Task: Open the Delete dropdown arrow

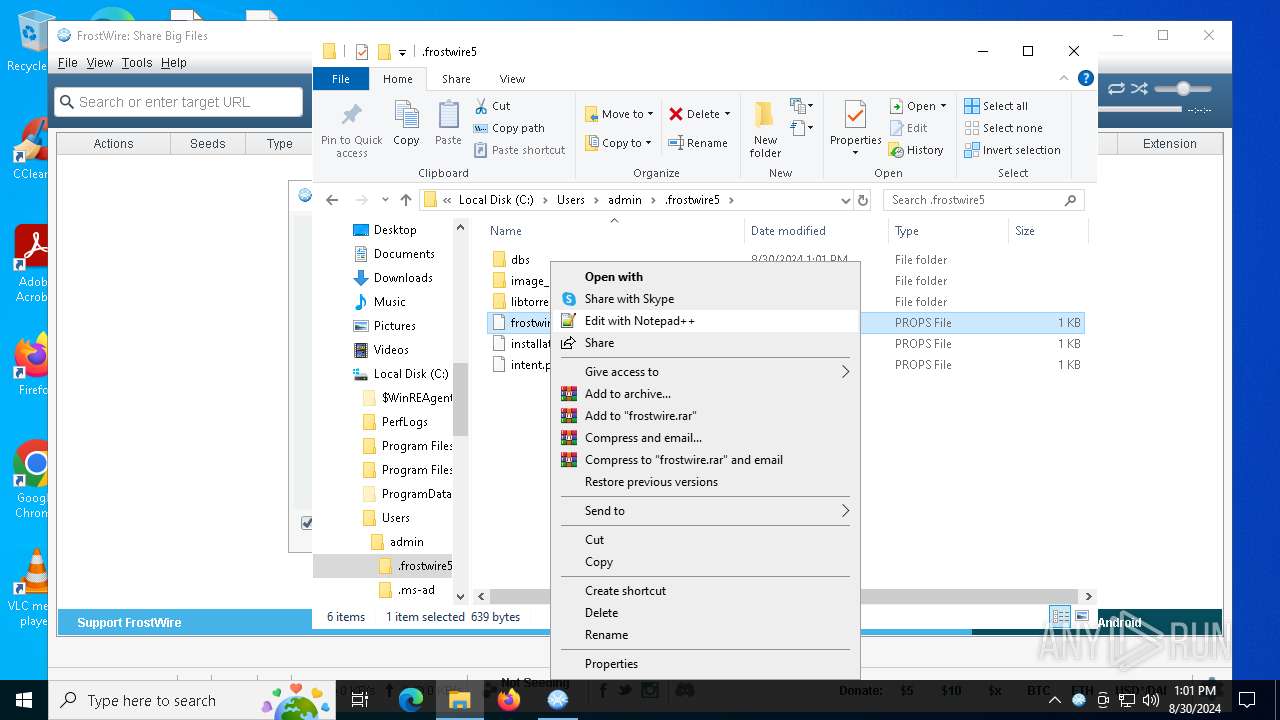Action: click(x=727, y=114)
